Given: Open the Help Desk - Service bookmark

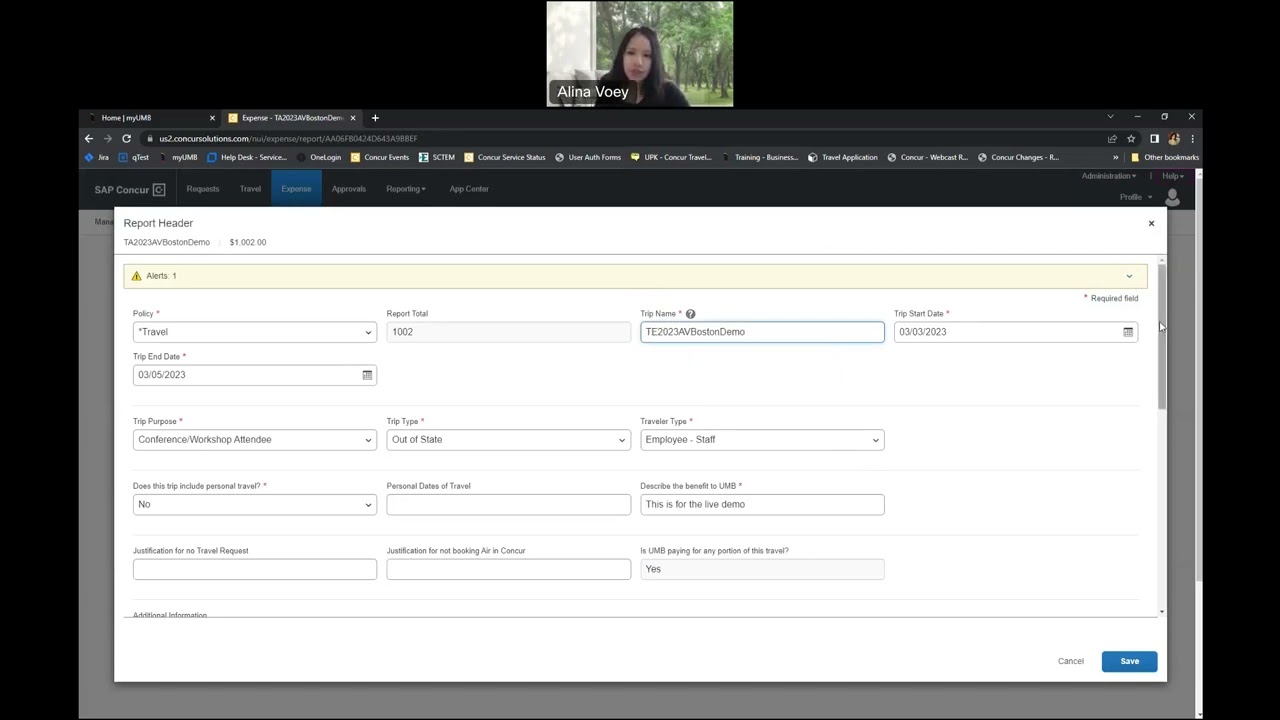Looking at the screenshot, I should 246,157.
